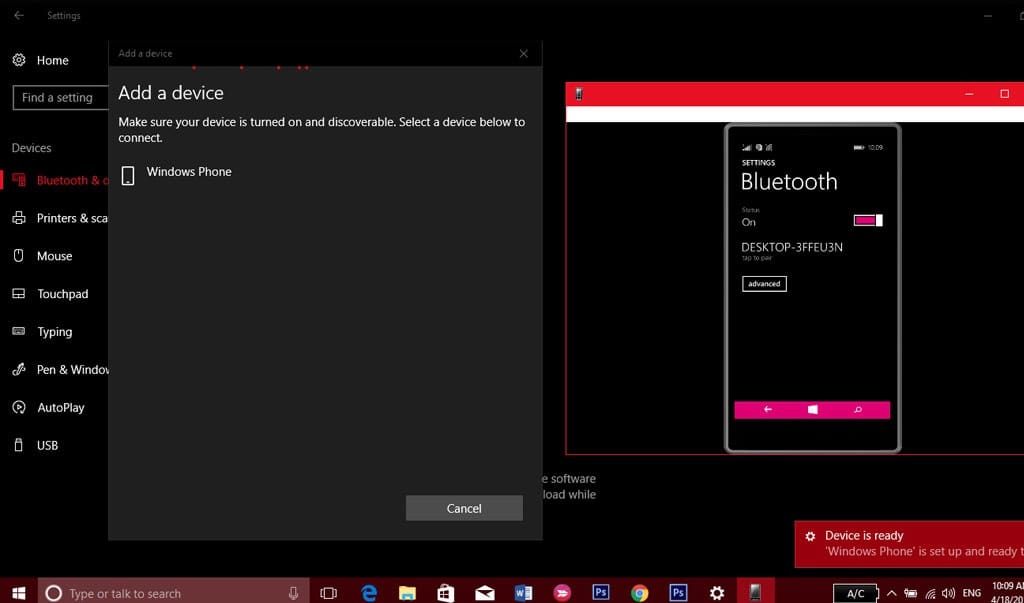Select USB in the sidebar

[x=47, y=446]
